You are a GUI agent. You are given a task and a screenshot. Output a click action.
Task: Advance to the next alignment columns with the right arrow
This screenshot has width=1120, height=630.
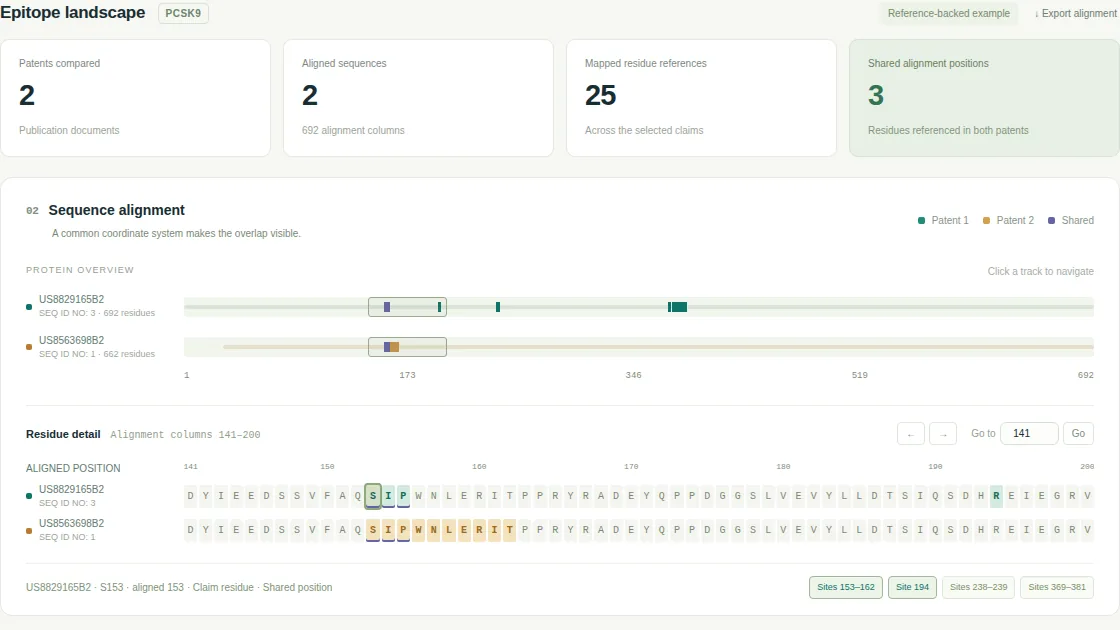coord(943,434)
